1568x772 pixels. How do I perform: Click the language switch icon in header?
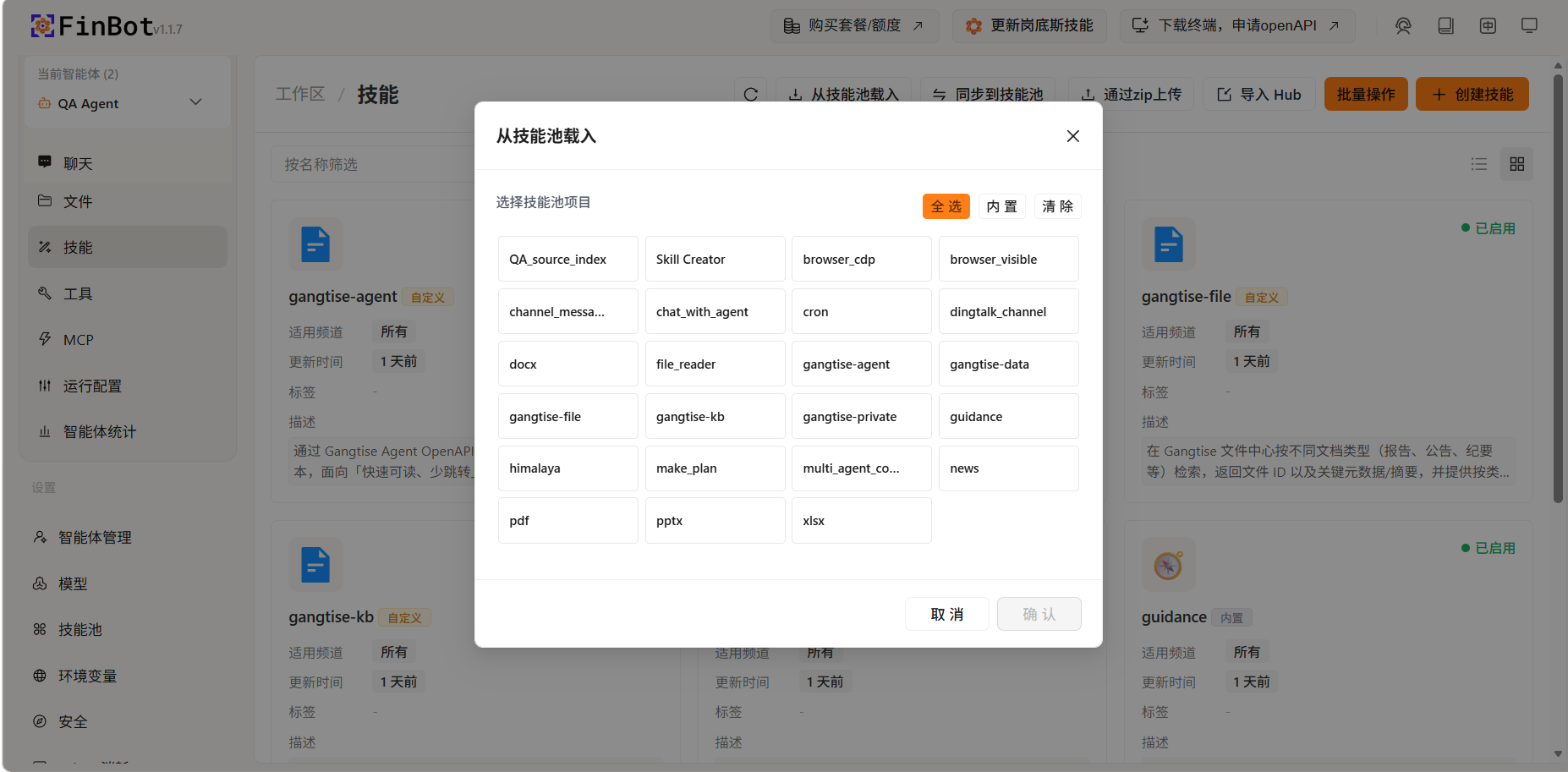click(1488, 25)
